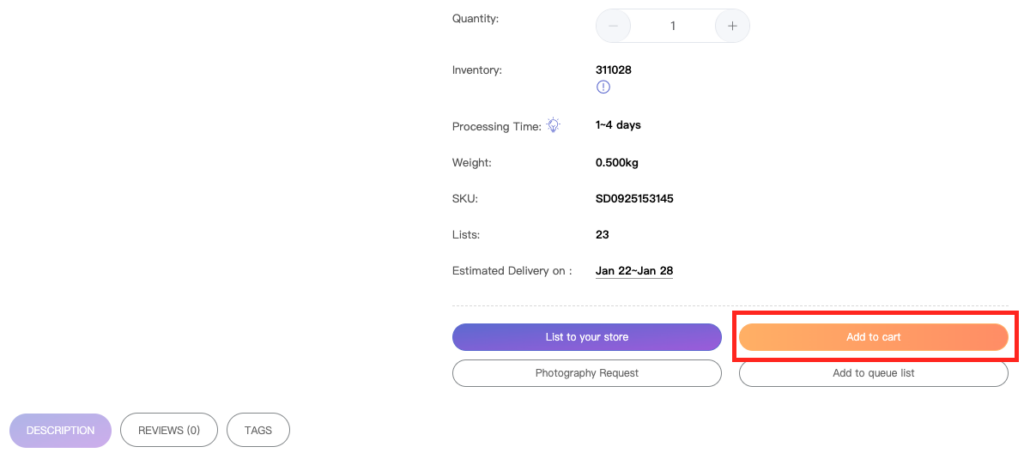The height and width of the screenshot is (465, 1024).
Task: Decrease quantity with the minus button
Action: [613, 26]
